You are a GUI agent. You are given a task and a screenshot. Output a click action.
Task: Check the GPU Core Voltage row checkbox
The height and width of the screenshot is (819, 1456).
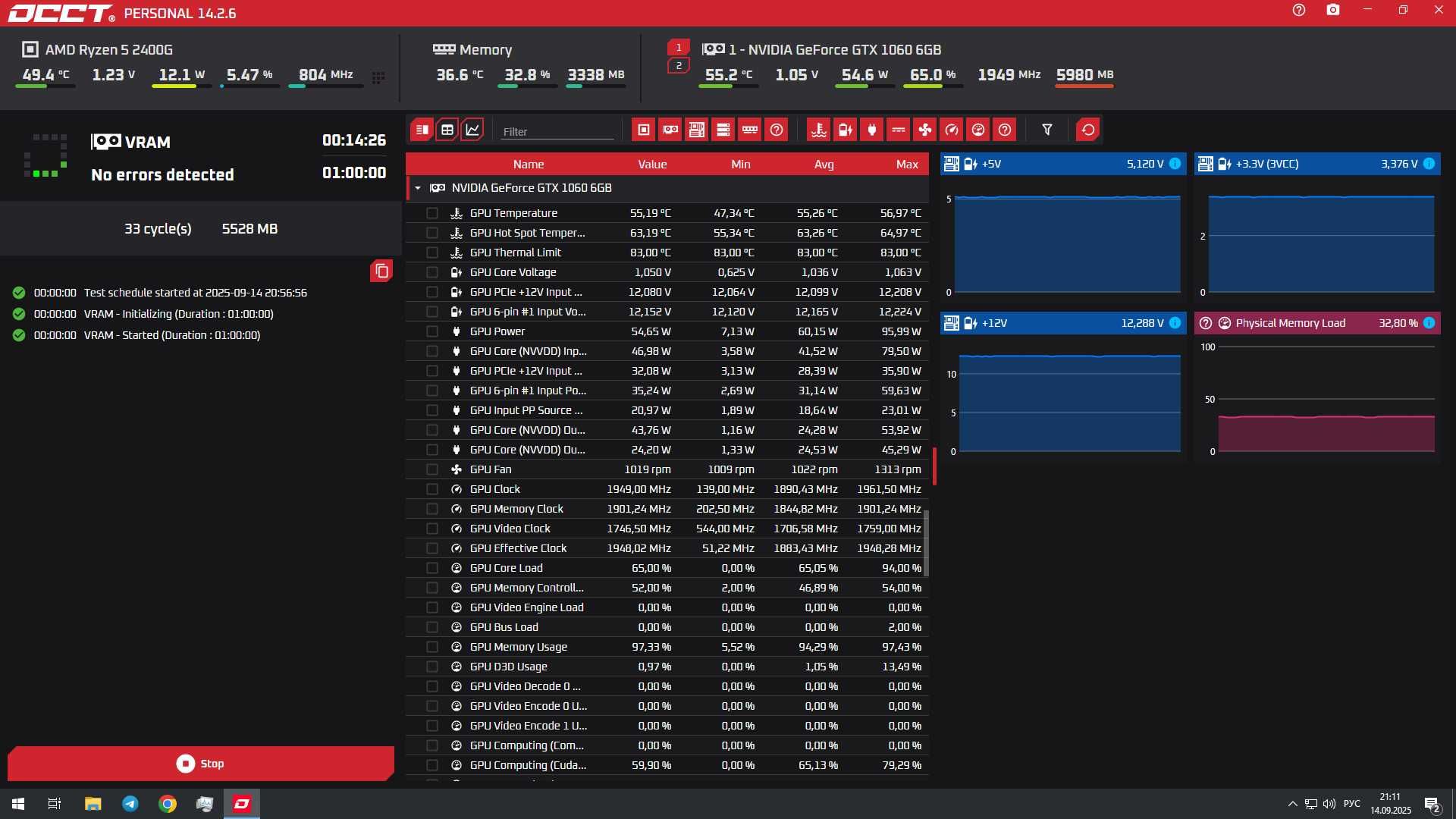click(432, 272)
